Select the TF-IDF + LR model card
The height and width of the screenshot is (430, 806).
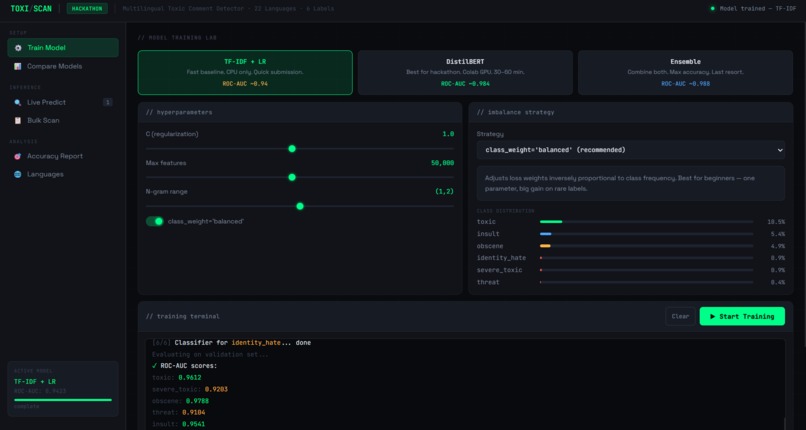tap(245, 72)
